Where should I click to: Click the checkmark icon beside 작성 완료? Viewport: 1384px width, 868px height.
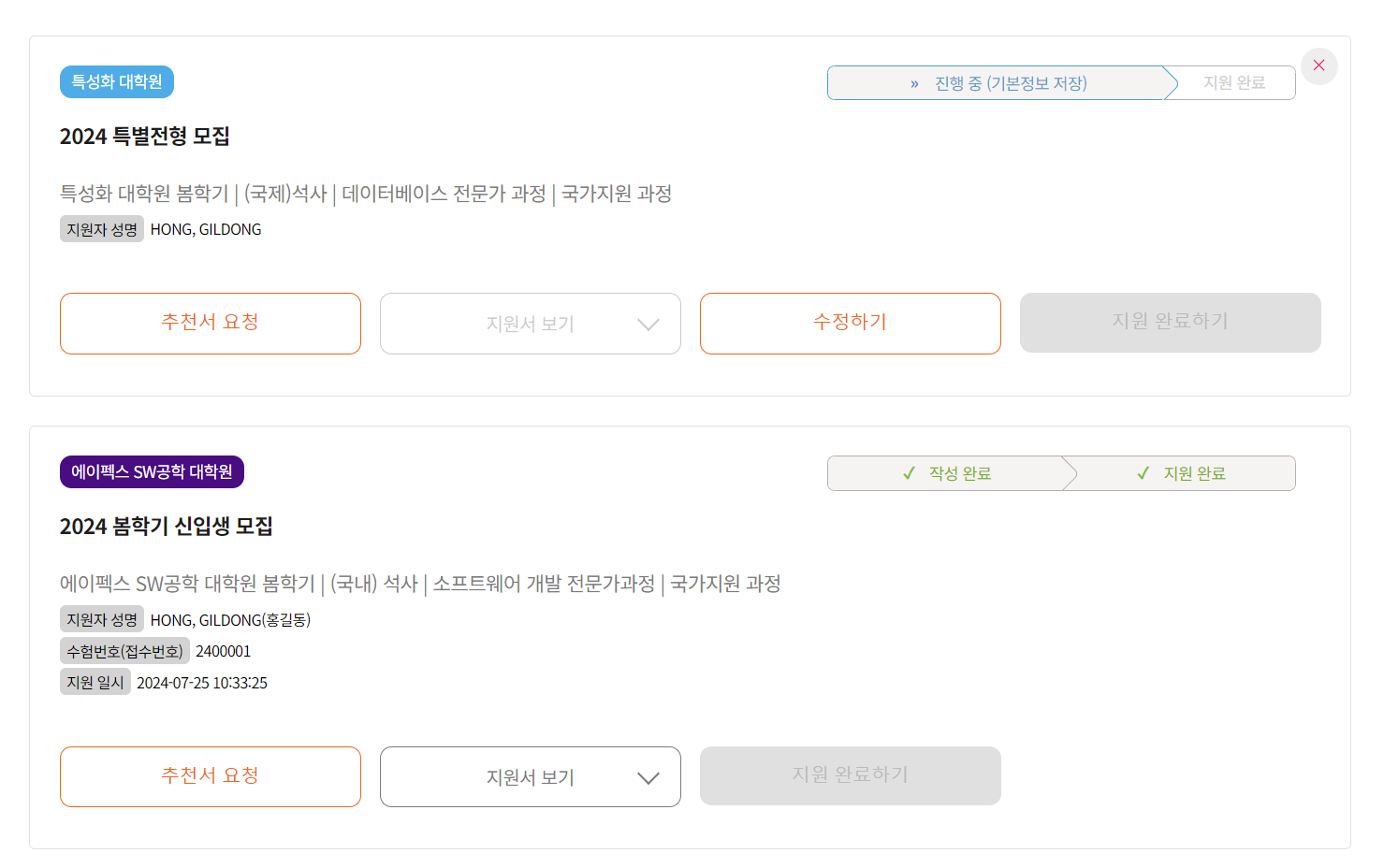pos(909,473)
